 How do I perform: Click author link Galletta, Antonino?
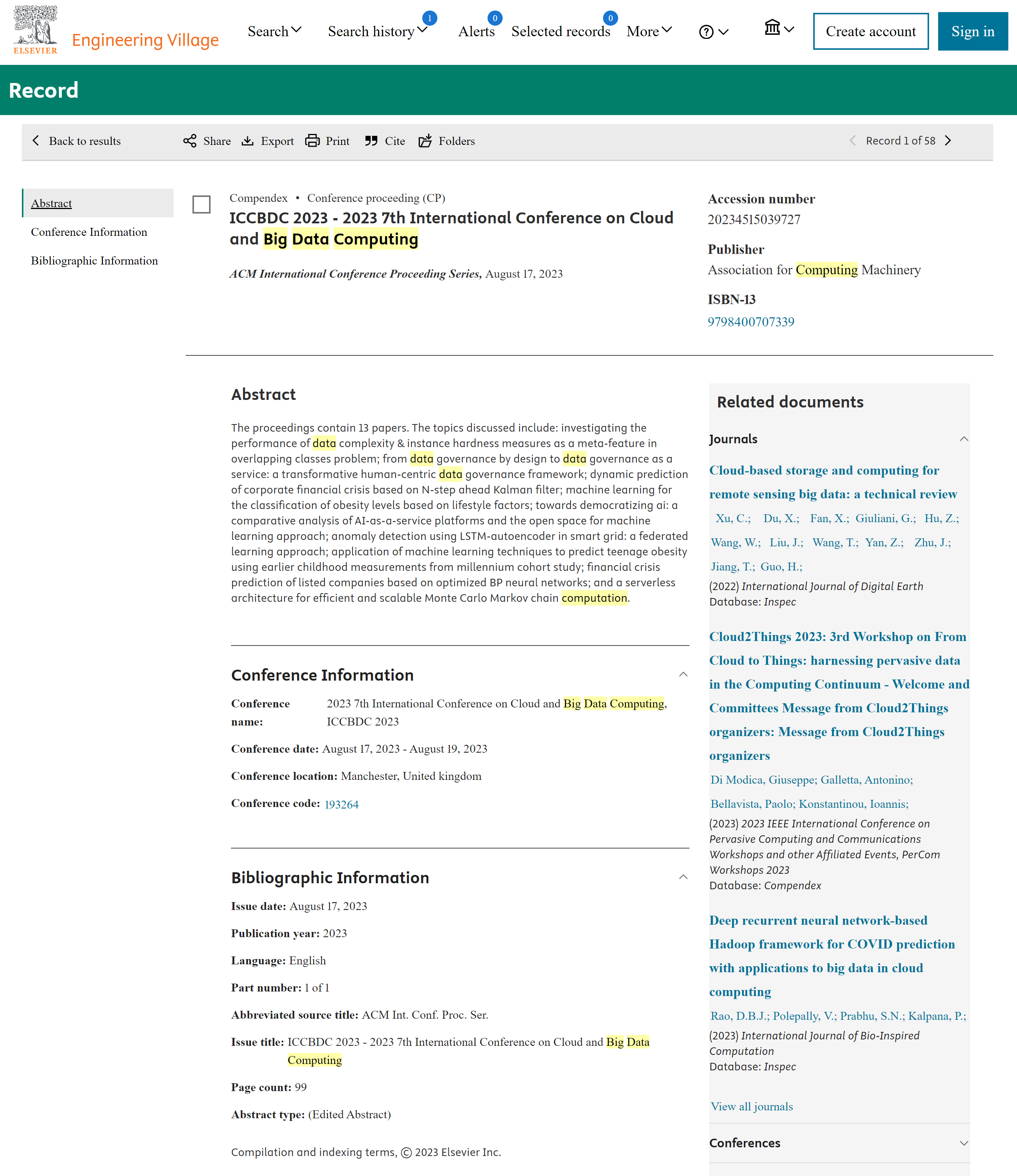[x=866, y=780]
